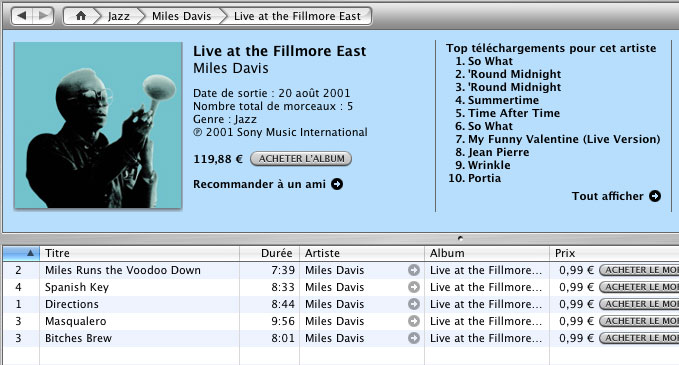The width and height of the screenshot is (679, 365).
Task: Sort by Durée column header
Action: coord(269,253)
